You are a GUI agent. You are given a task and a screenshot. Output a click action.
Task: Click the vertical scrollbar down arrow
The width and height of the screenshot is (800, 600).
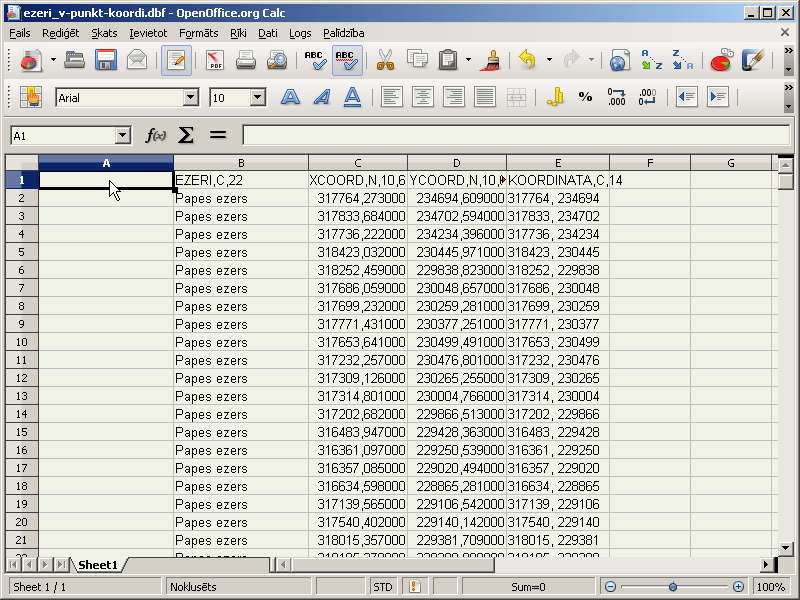[x=785, y=548]
